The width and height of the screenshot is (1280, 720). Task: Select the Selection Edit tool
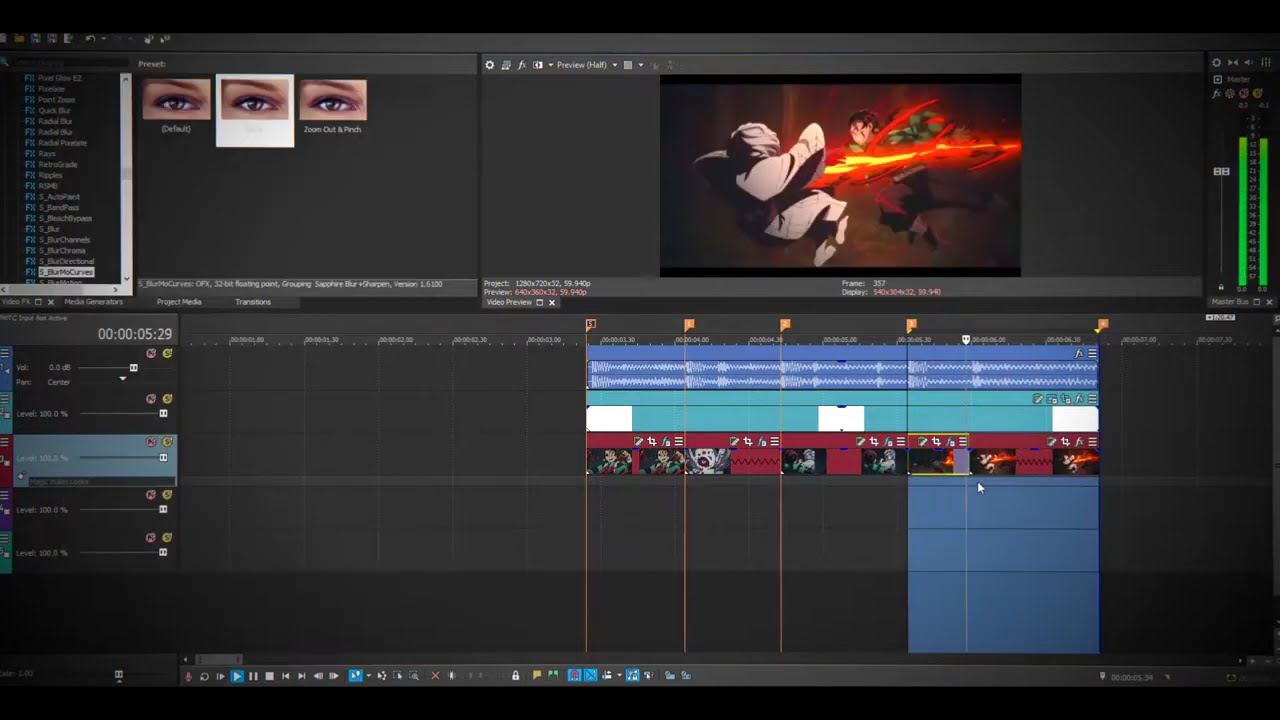point(398,676)
